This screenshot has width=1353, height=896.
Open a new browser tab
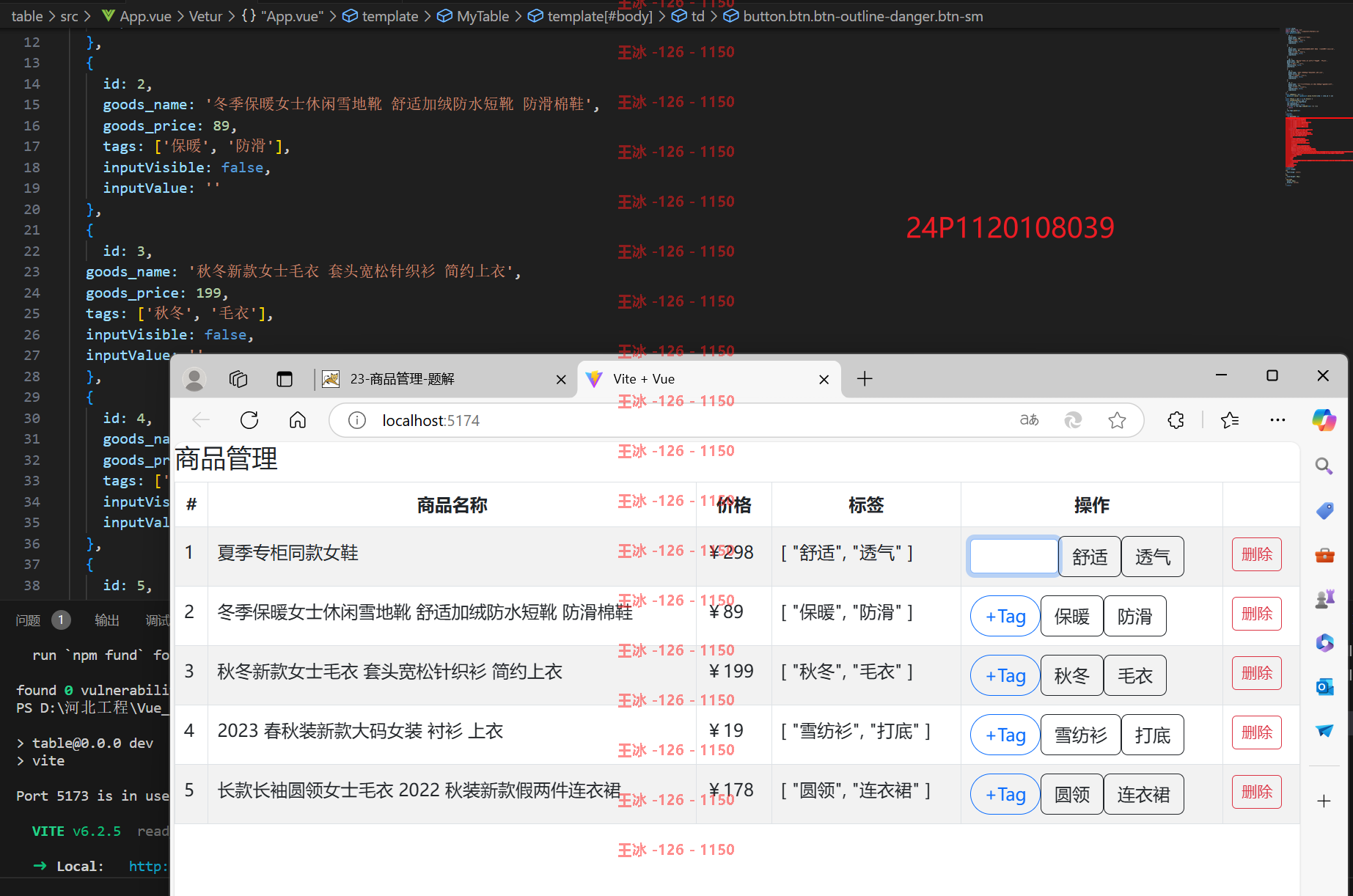click(x=865, y=378)
